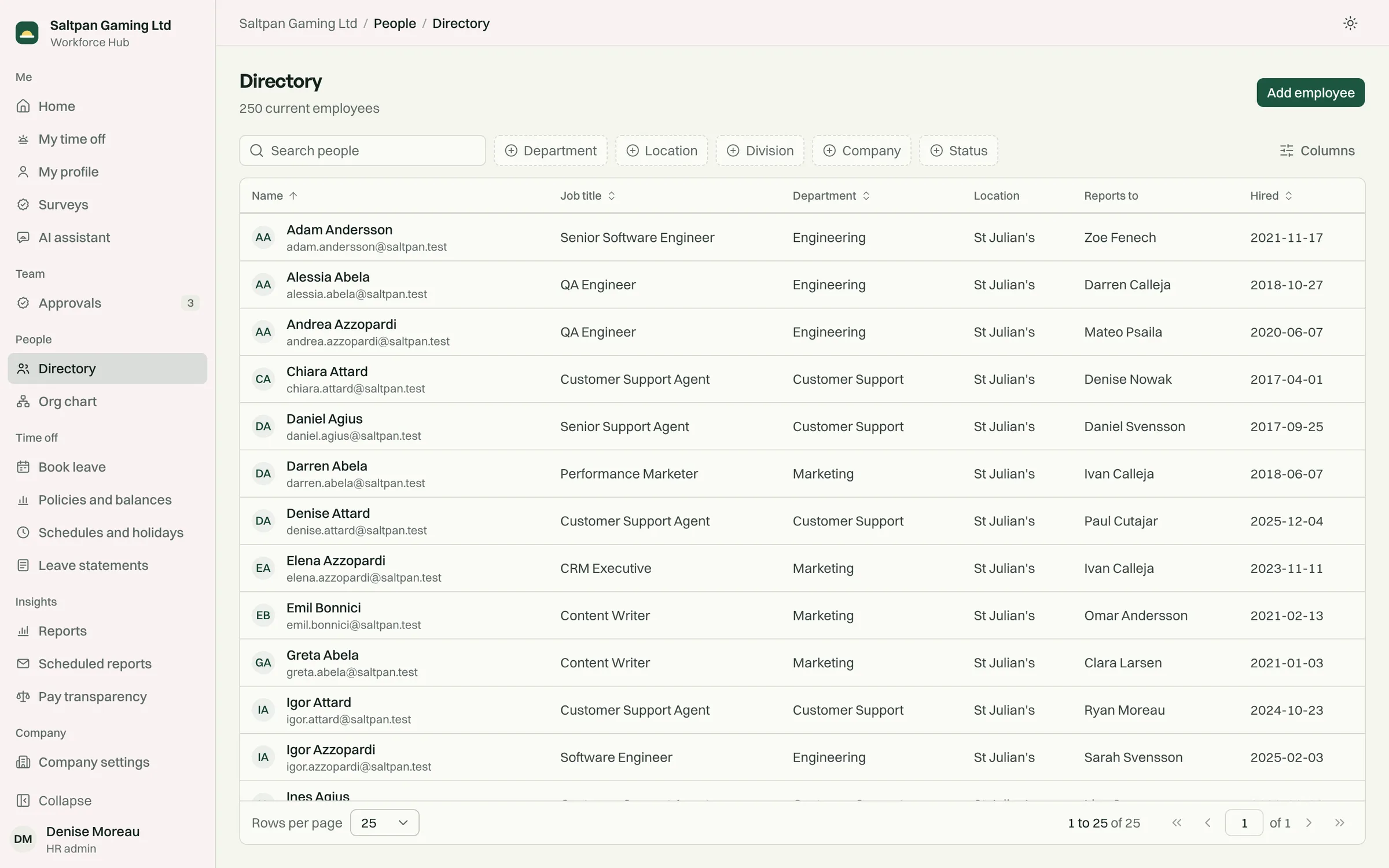The image size is (1389, 868).
Task: Click Schedules and holidays clock icon
Action: point(23,533)
